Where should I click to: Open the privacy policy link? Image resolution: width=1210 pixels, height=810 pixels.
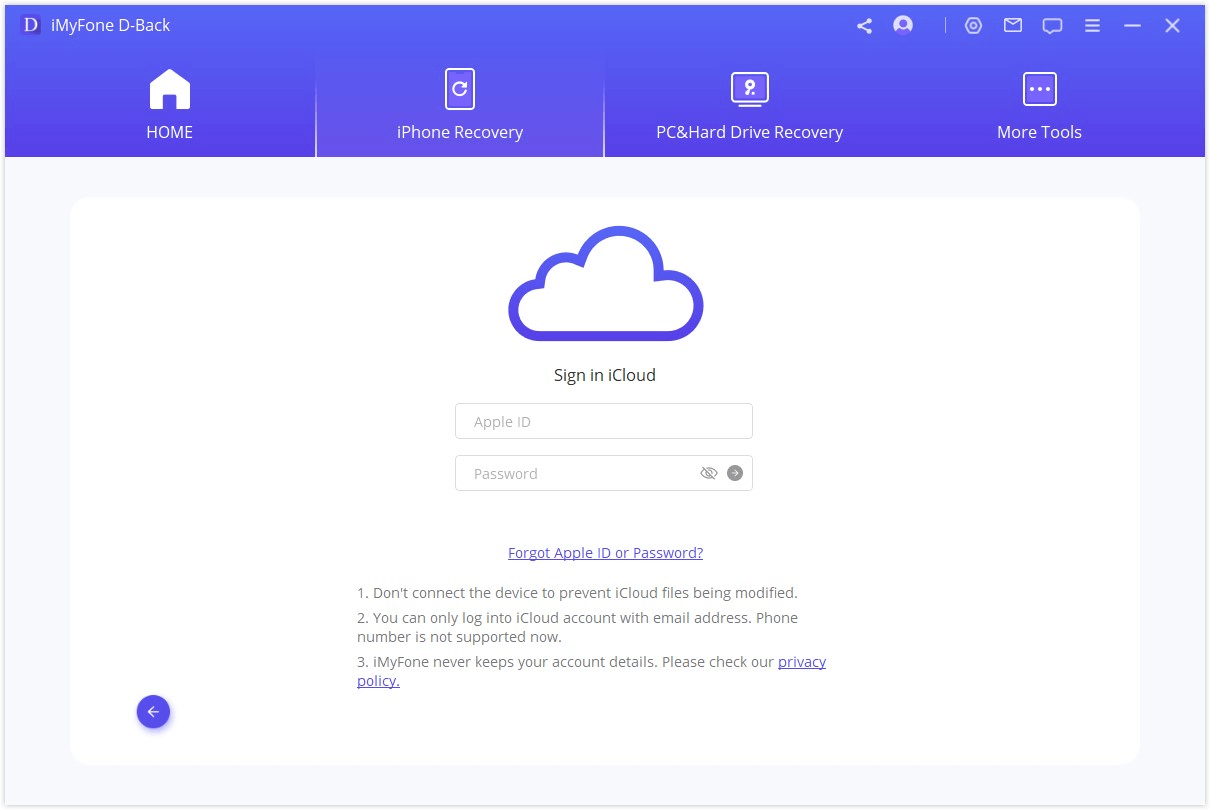801,662
